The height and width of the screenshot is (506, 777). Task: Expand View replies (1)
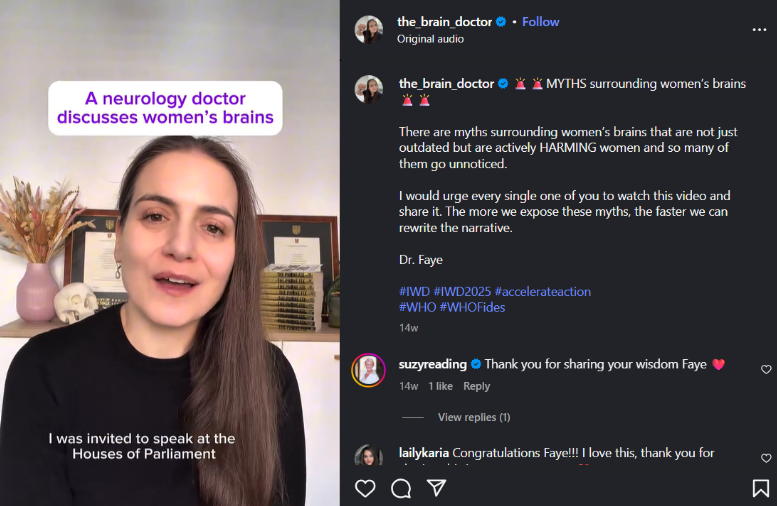(474, 417)
